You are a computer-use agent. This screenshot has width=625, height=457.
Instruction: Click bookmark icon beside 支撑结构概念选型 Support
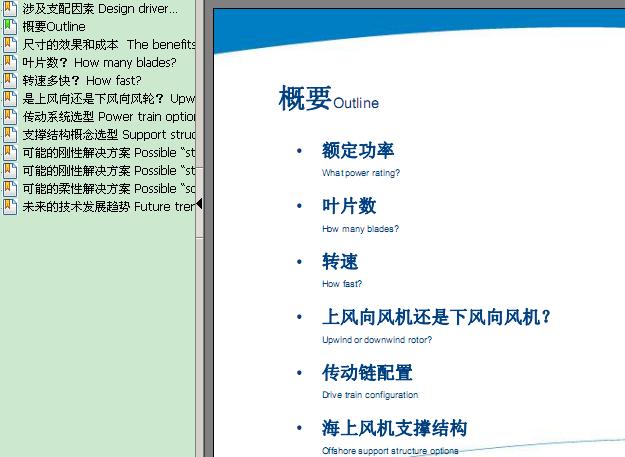[x=10, y=135]
